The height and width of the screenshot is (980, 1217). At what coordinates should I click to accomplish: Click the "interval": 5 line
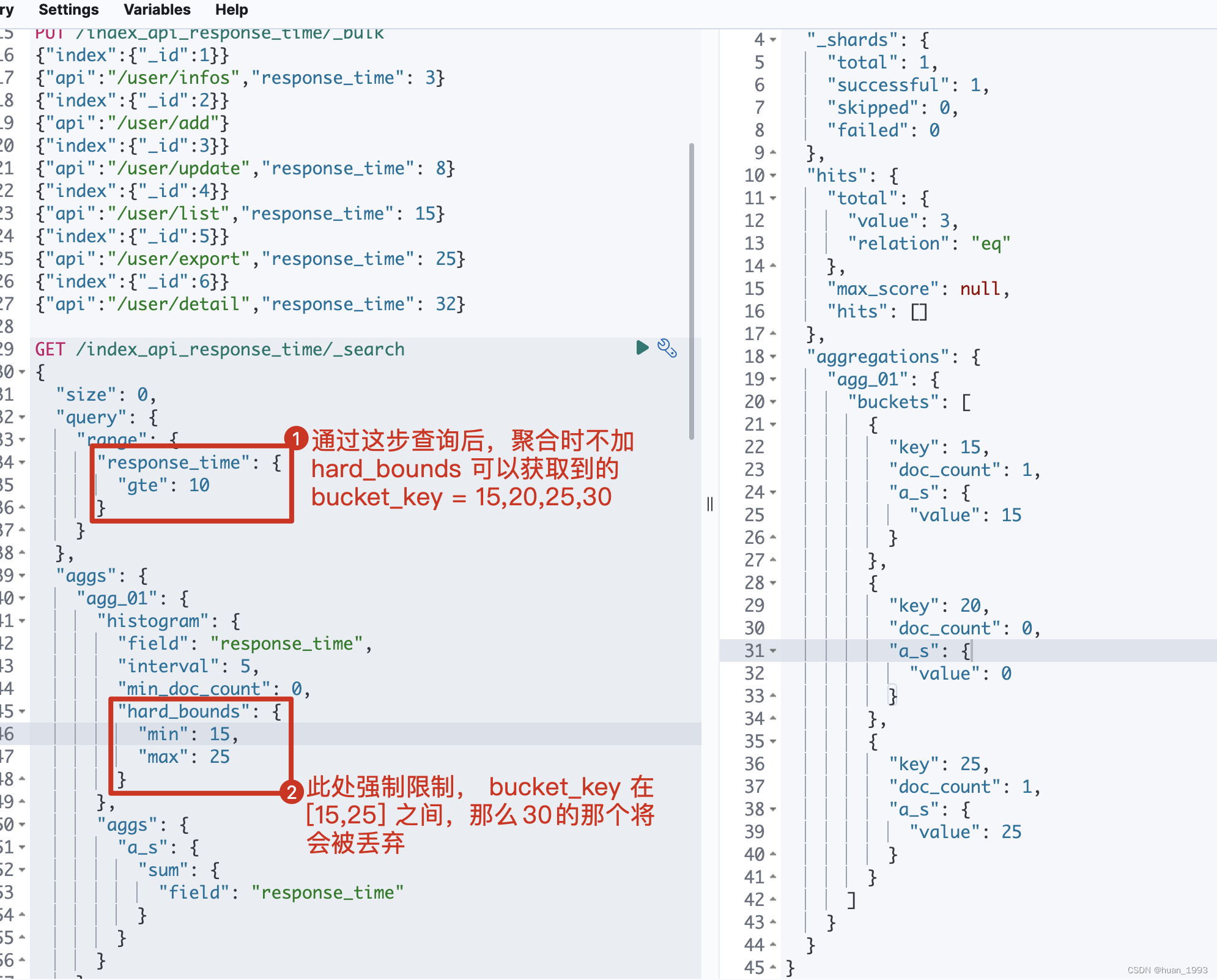pyautogui.click(x=188, y=666)
